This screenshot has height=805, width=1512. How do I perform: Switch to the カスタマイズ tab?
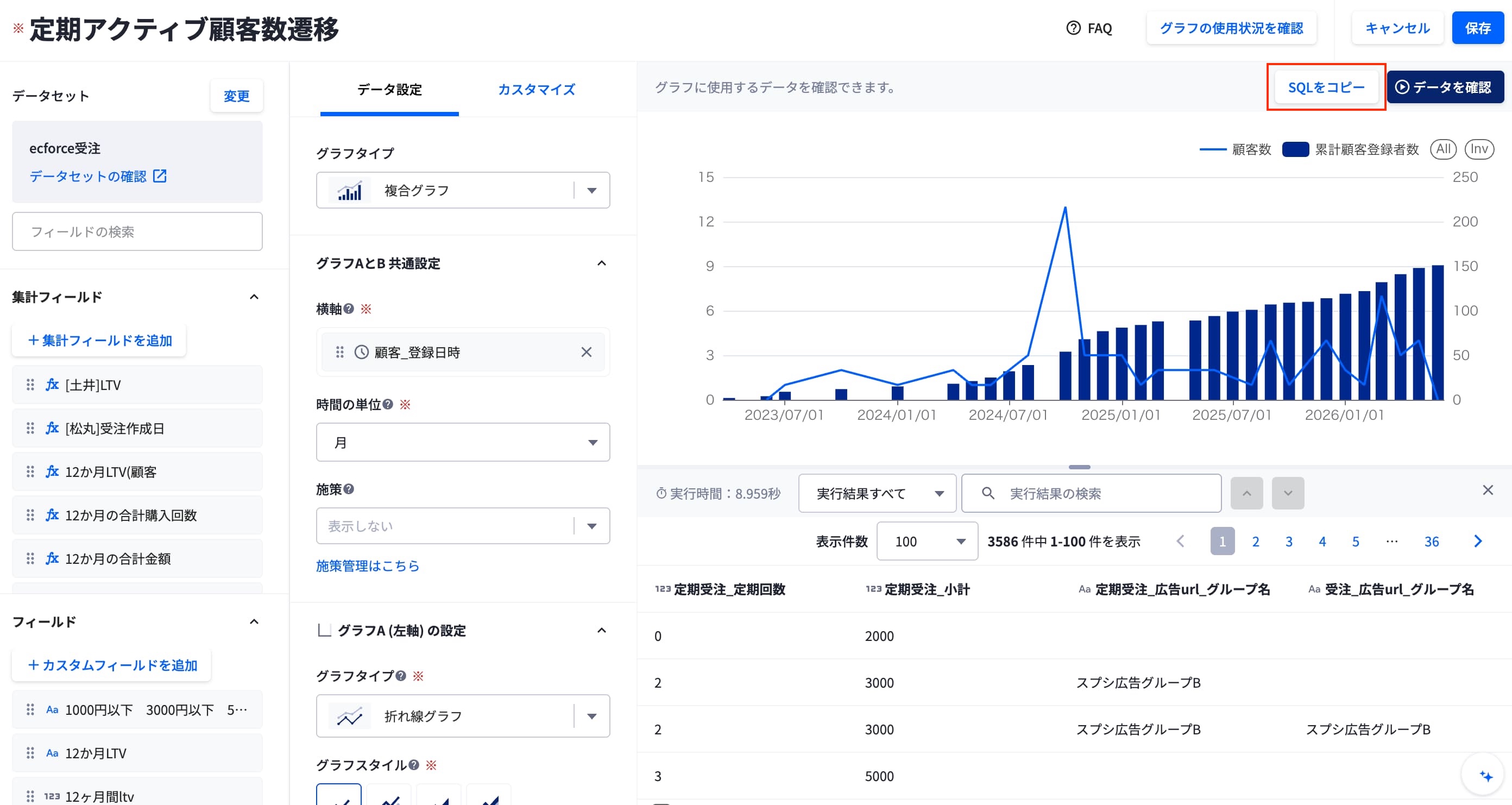pyautogui.click(x=536, y=89)
